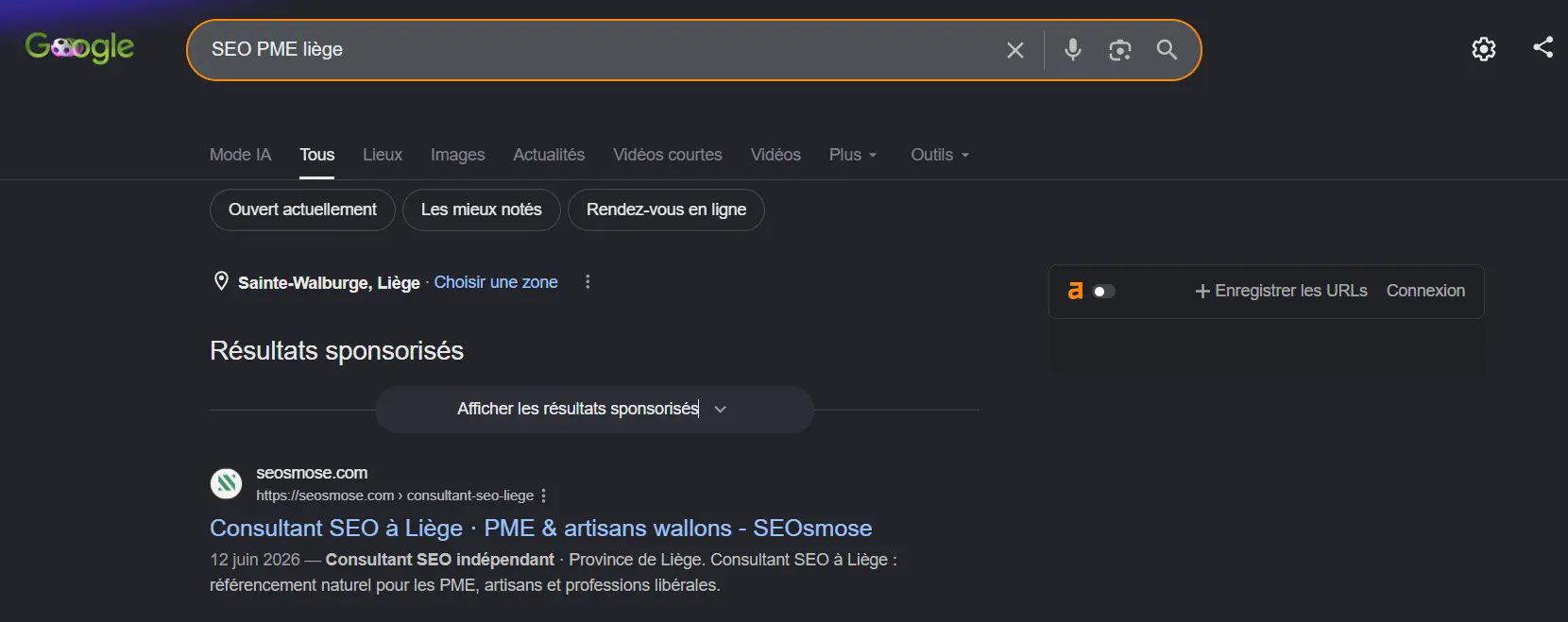The image size is (1568, 622).
Task: Open Google Lens image search
Action: tap(1120, 50)
